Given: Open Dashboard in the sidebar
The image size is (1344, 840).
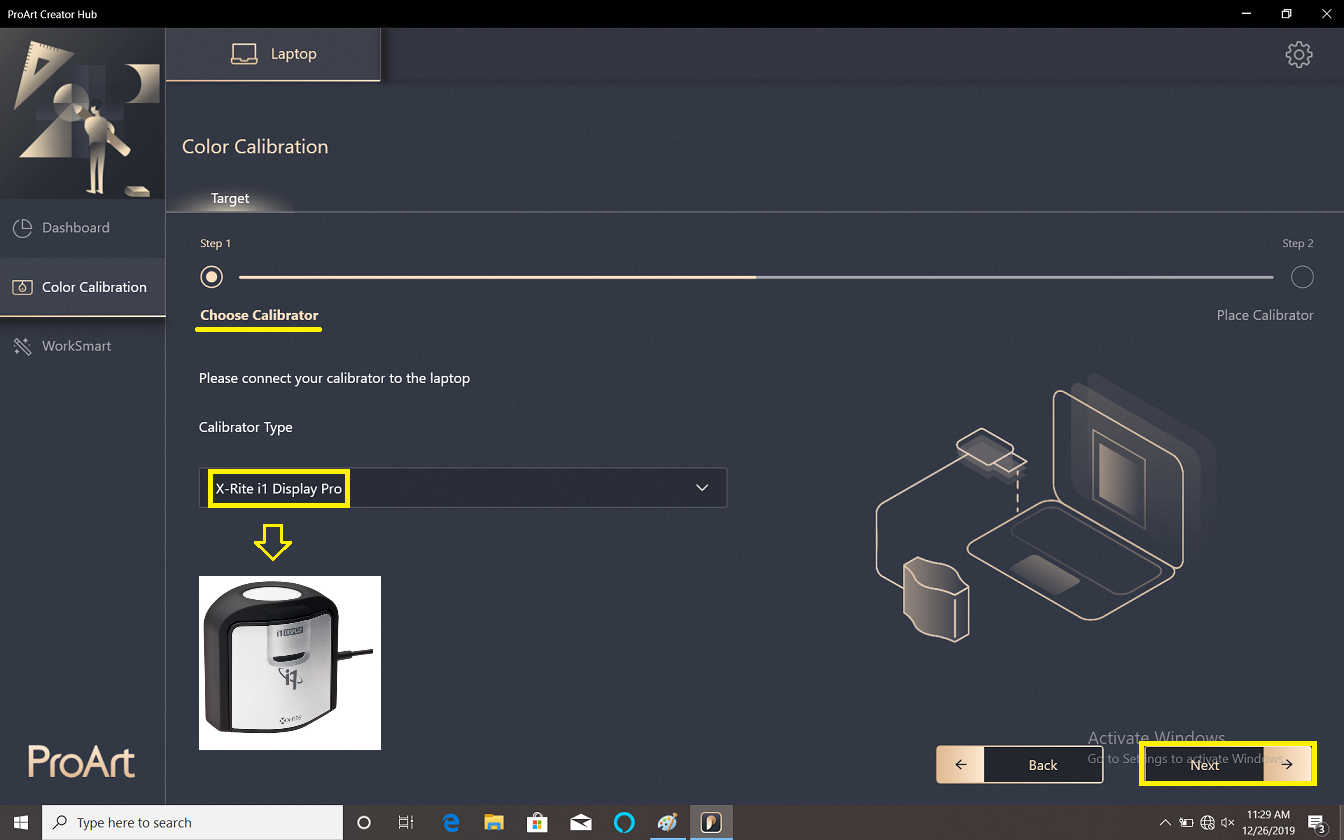Looking at the screenshot, I should pyautogui.click(x=82, y=228).
